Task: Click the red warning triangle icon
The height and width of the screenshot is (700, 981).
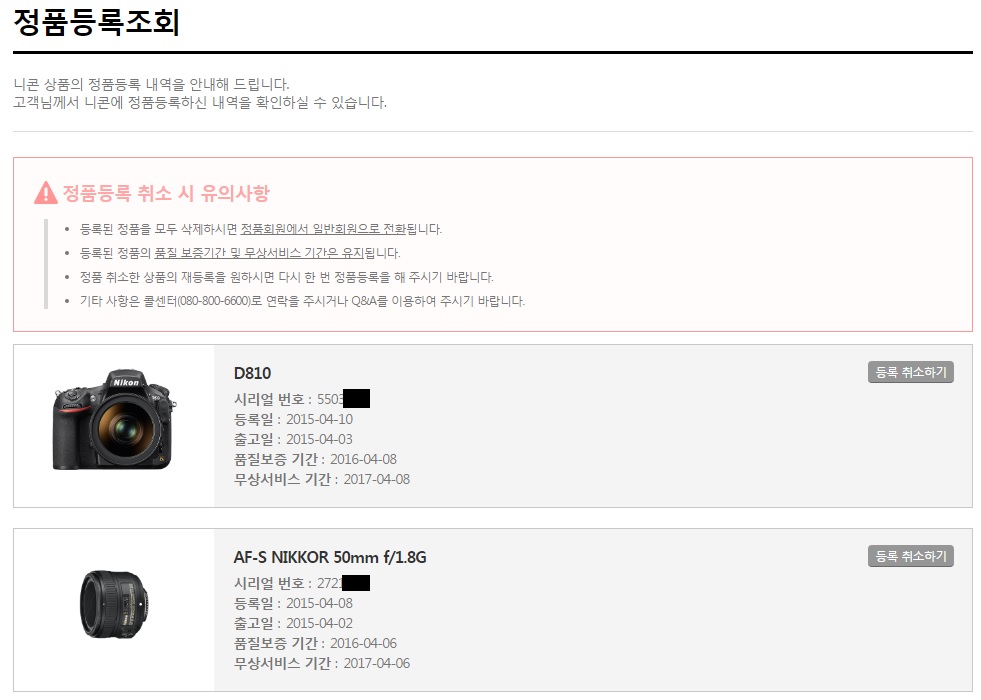Action: [46, 193]
